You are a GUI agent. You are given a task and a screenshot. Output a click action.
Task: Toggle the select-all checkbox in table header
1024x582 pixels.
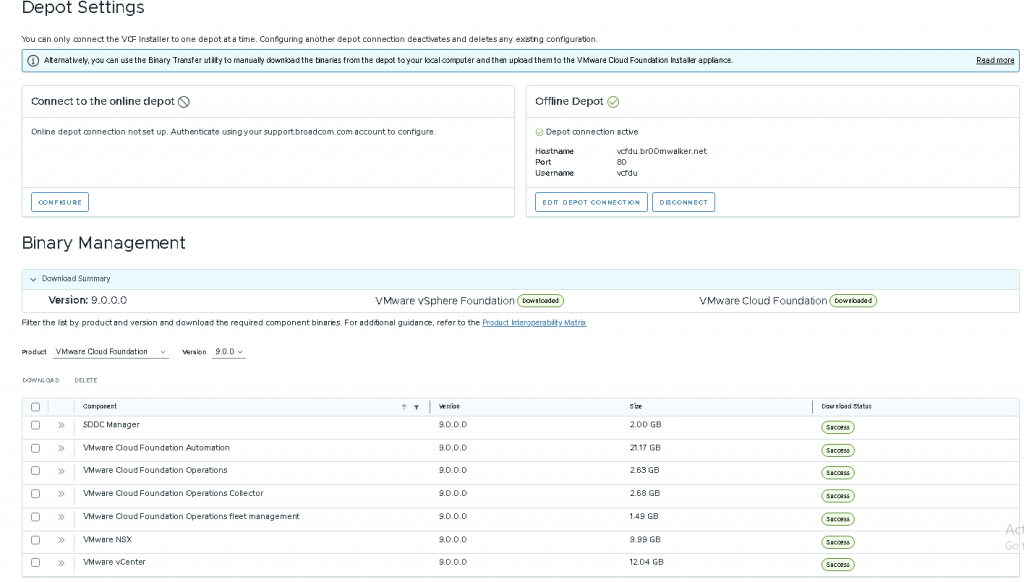coord(35,407)
